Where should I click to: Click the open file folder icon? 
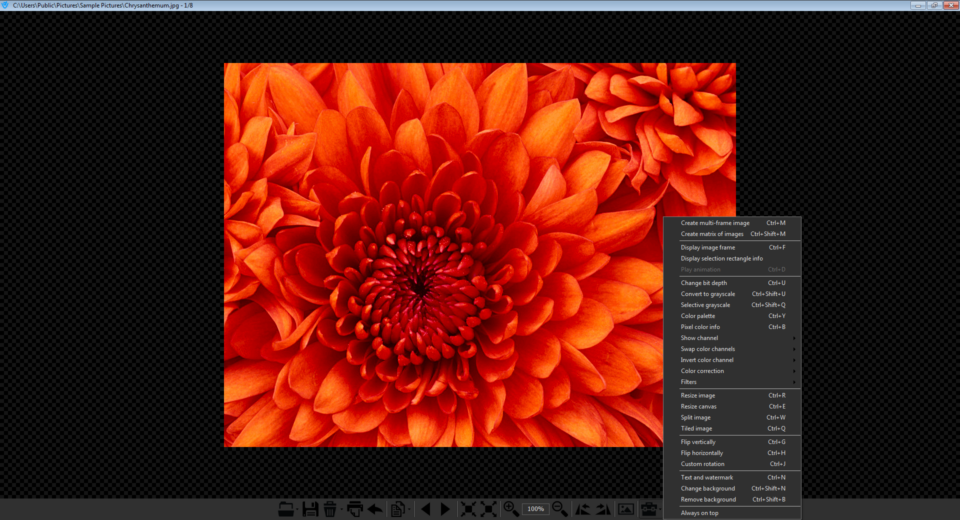pyautogui.click(x=286, y=509)
